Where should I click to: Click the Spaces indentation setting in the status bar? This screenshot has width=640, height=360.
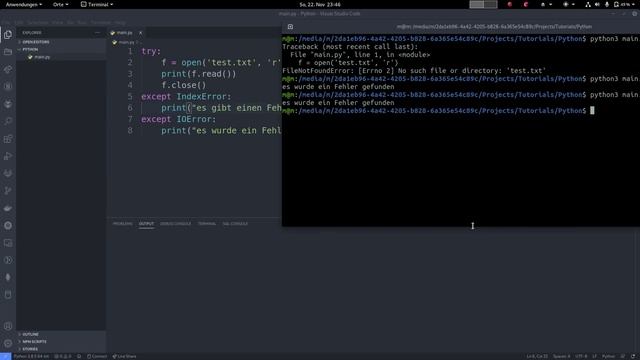coord(562,356)
